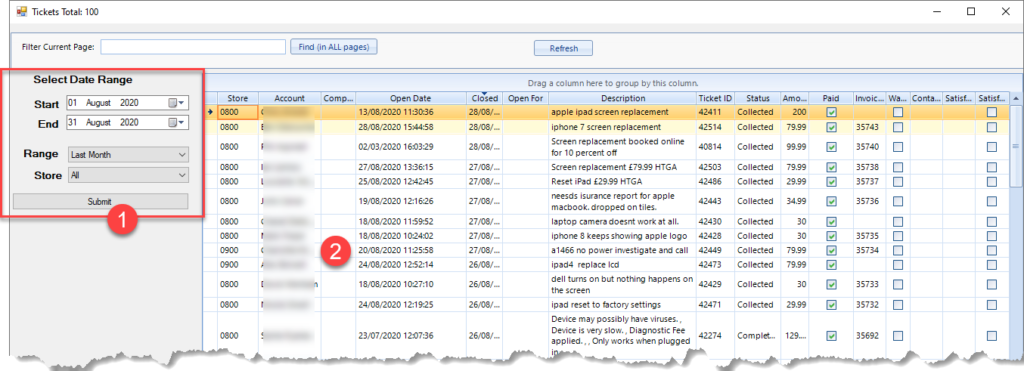Click amount 34.99 for ticket 42443
The width and height of the screenshot is (1024, 371).
(796, 201)
